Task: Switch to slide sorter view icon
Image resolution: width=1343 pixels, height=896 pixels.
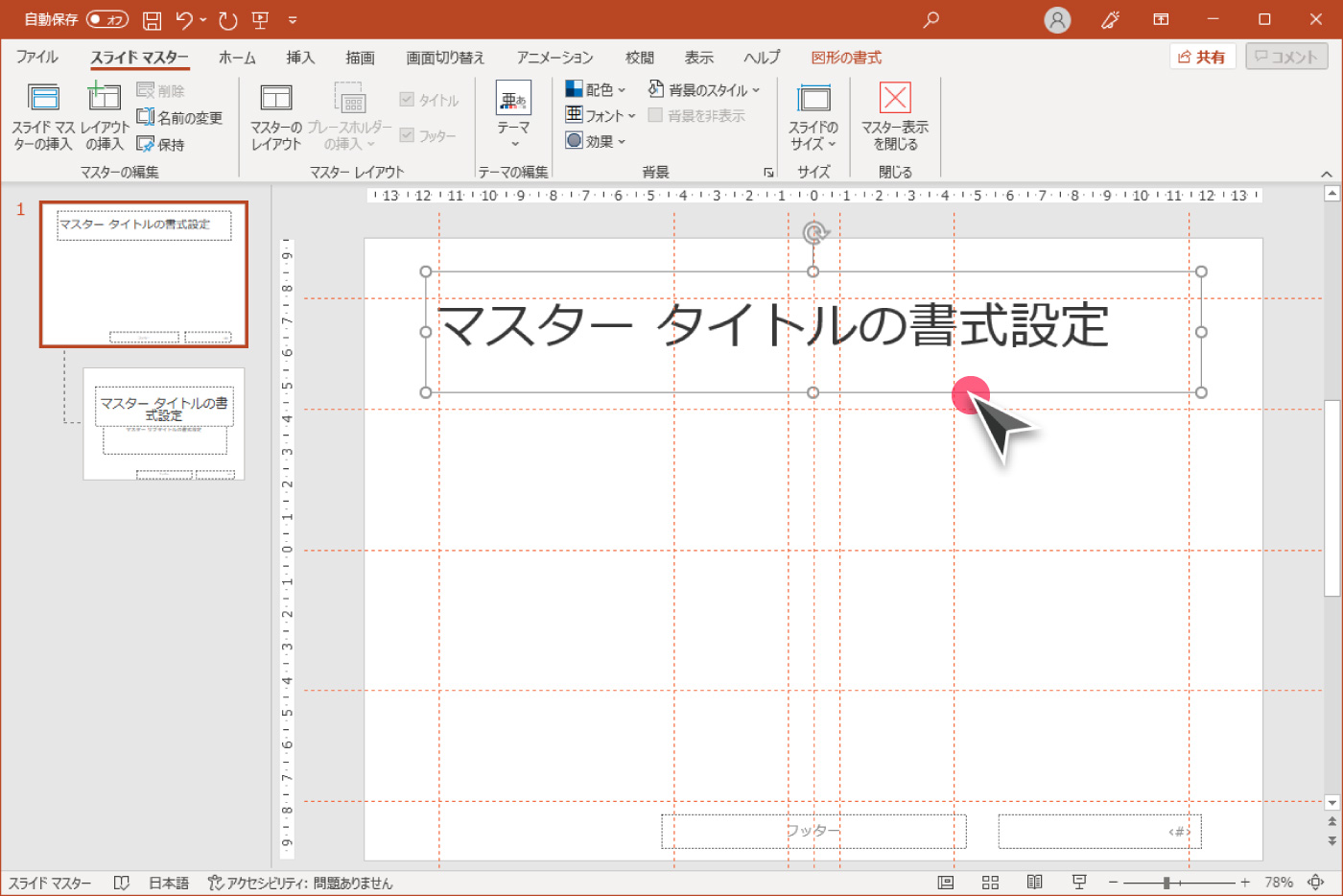Action: click(x=991, y=882)
